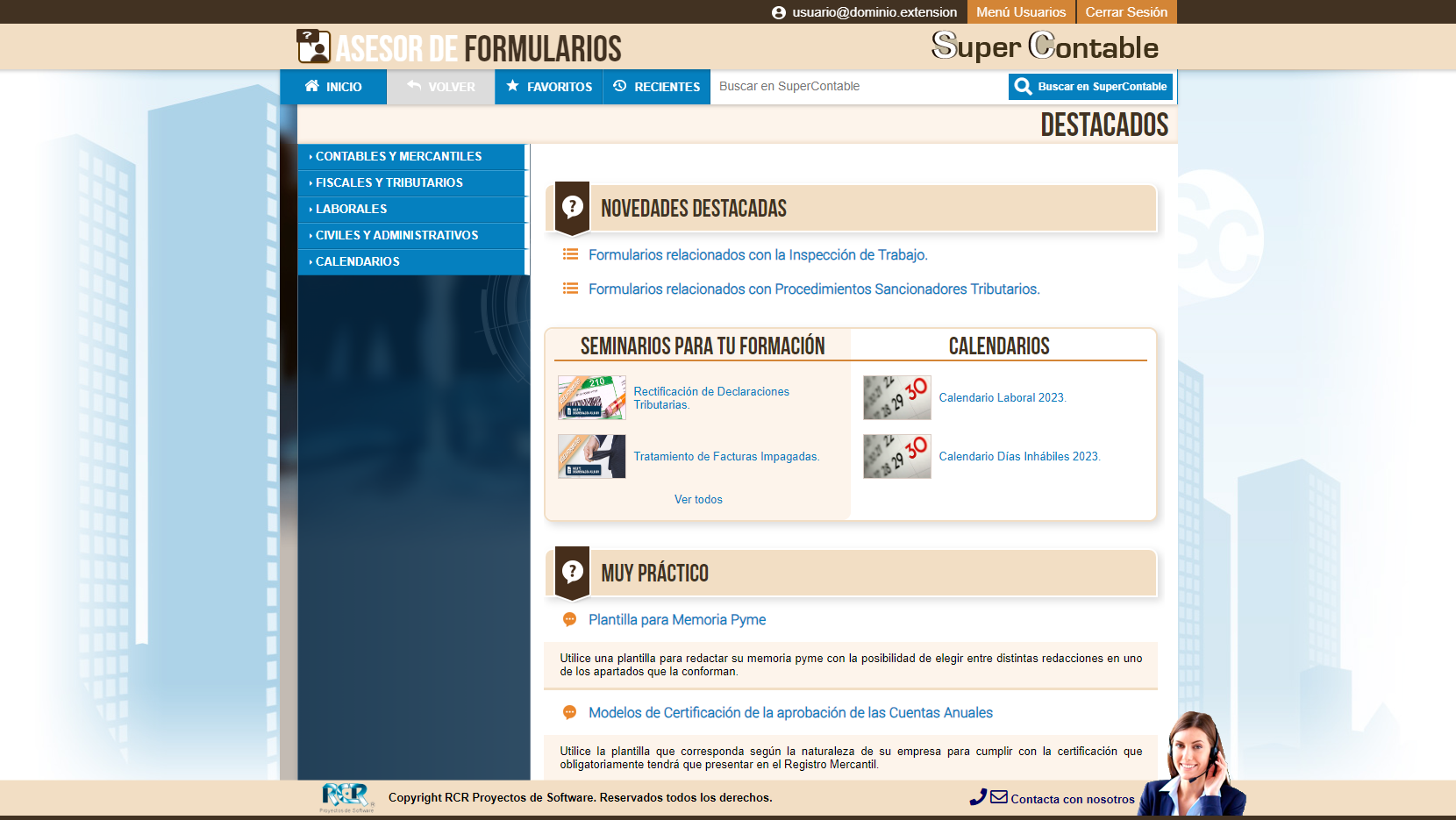The height and width of the screenshot is (820, 1456).
Task: Click the back arrow icon in VOLVER
Action: pyautogui.click(x=414, y=86)
